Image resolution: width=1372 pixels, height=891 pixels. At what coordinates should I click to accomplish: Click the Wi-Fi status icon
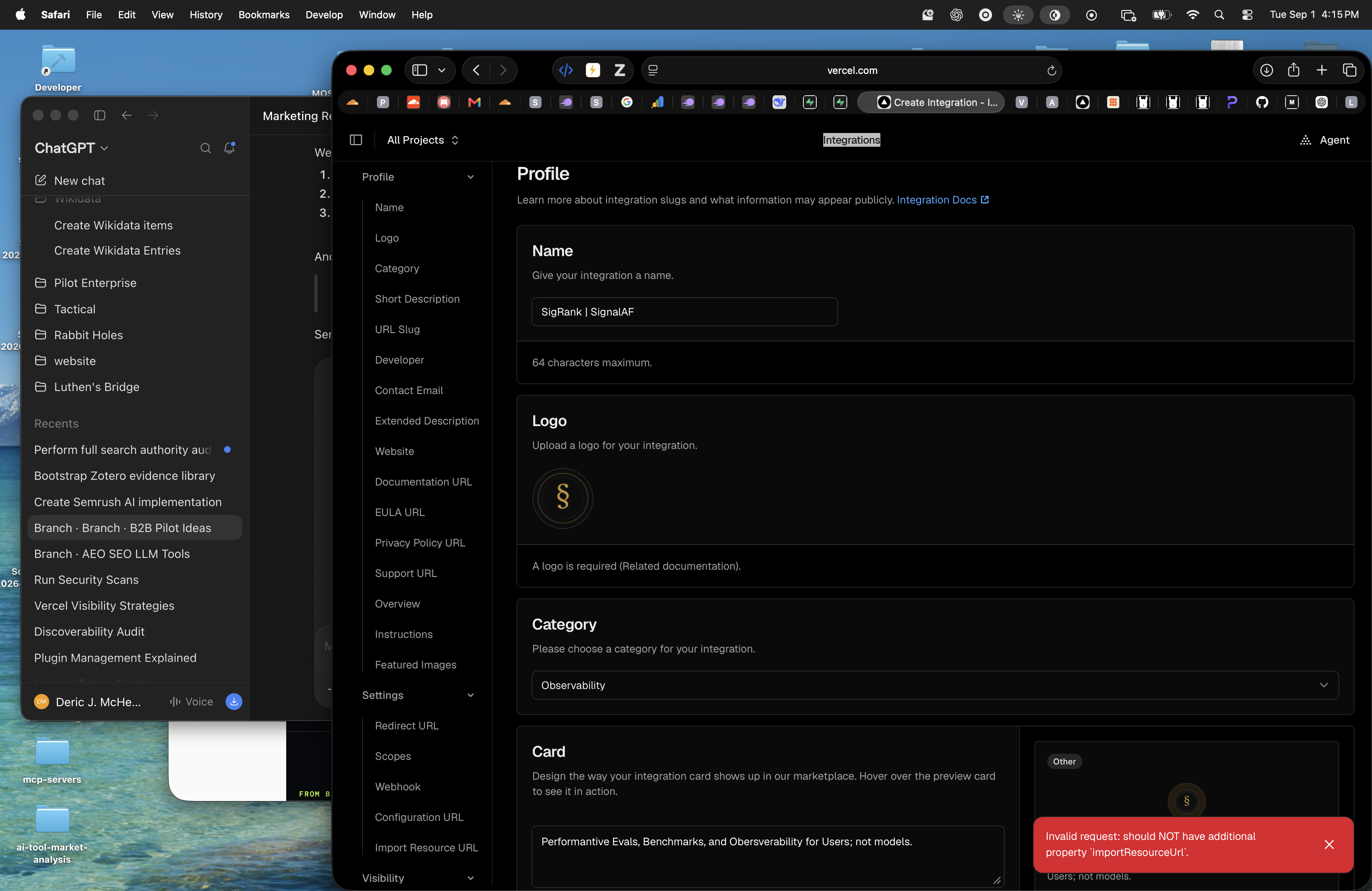1192,15
